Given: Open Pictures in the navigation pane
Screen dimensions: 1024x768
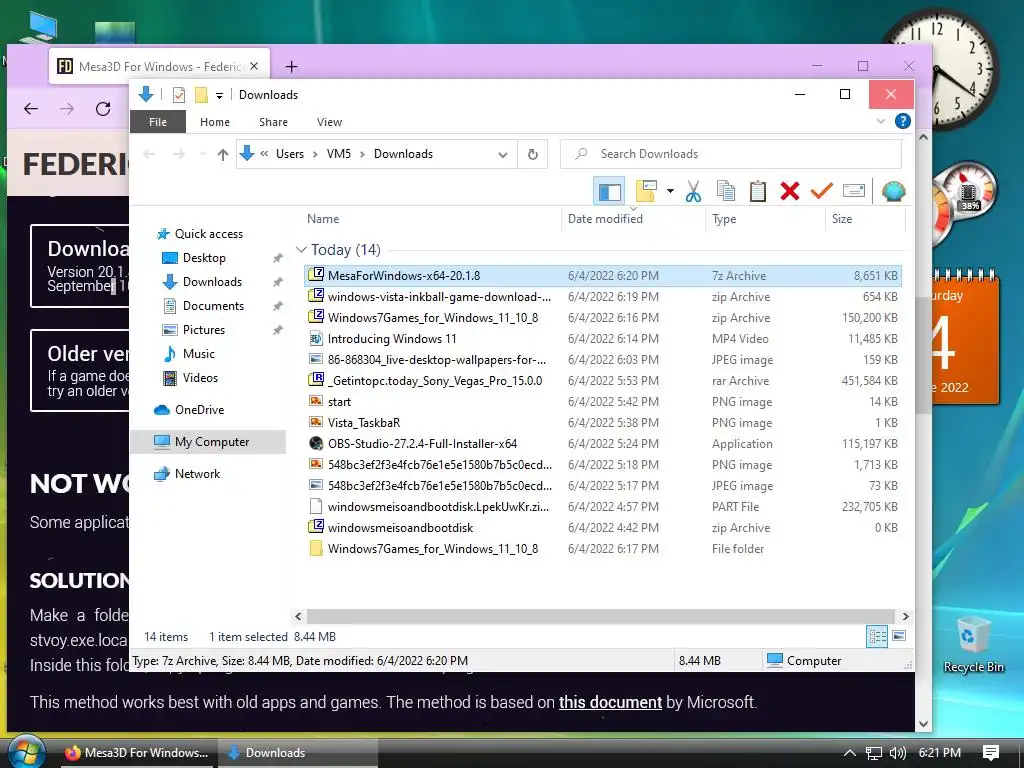Looking at the screenshot, I should point(204,330).
